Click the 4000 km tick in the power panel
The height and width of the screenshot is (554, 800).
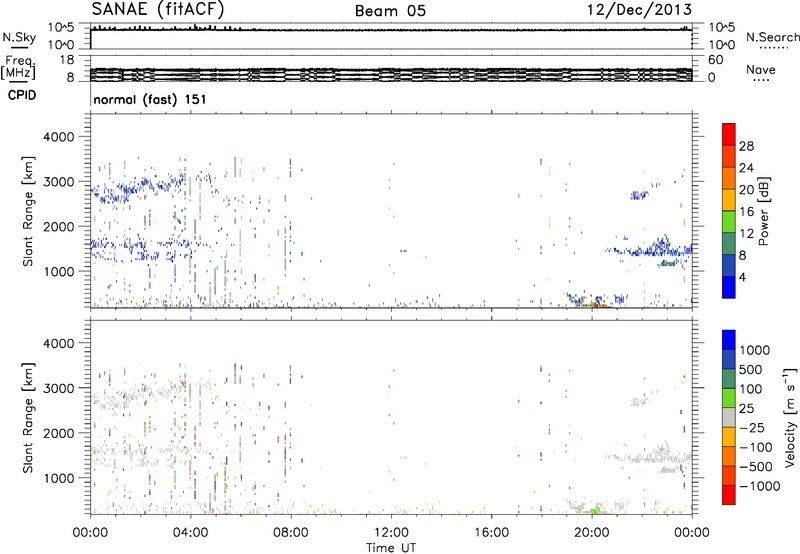[x=58, y=137]
